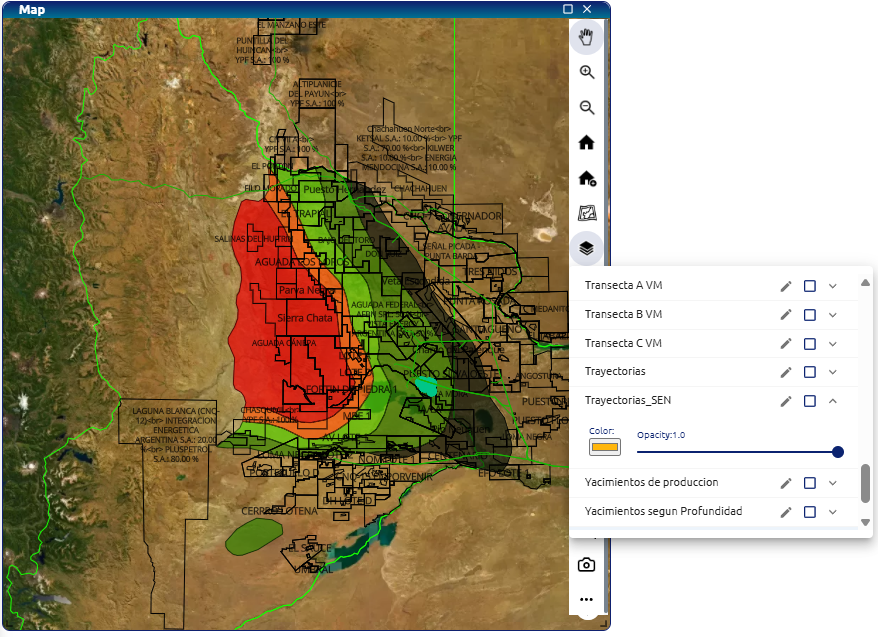Image resolution: width=878 pixels, height=637 pixels.
Task: Click the layer list scrollbar down arrow
Action: 865,521
